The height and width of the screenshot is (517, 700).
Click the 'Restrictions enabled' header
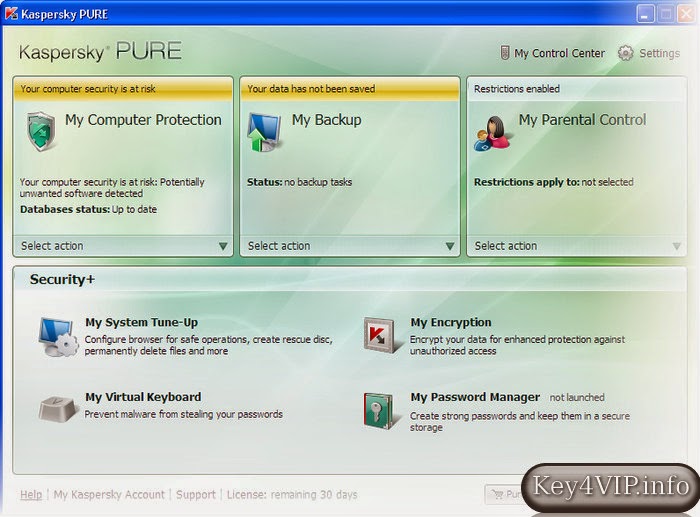(577, 89)
